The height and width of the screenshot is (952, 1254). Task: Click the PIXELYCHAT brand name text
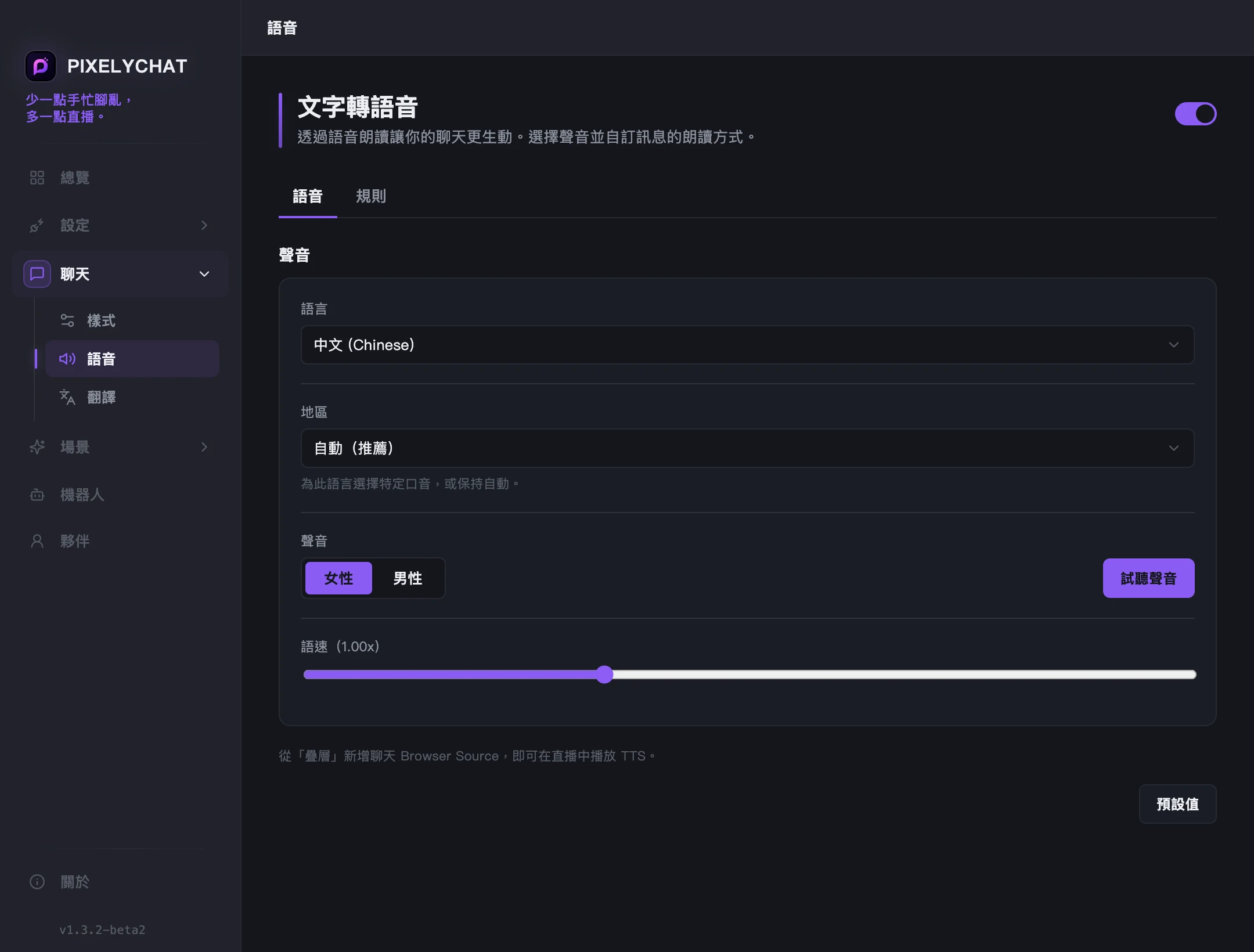click(x=127, y=66)
